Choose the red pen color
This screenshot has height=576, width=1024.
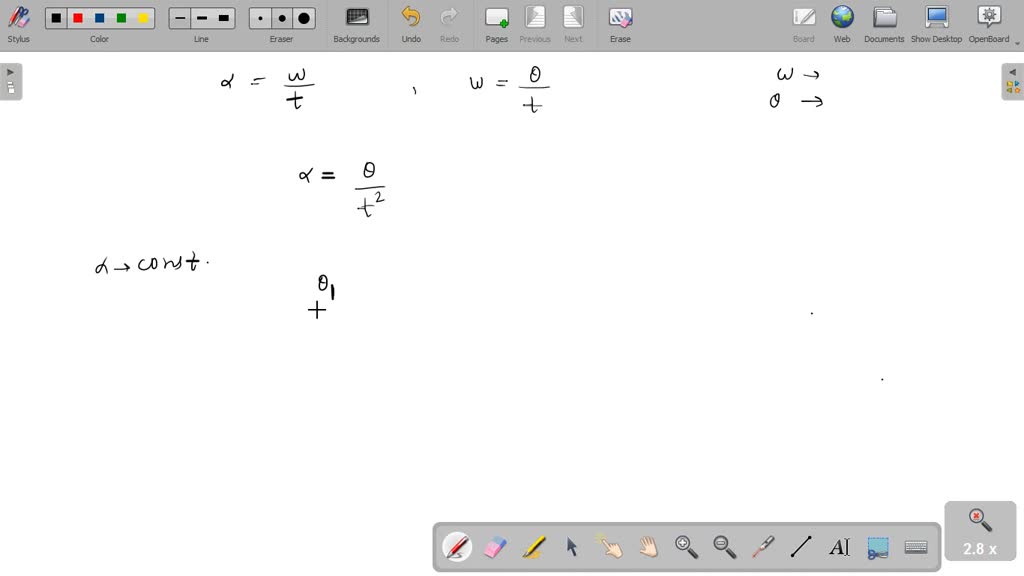[78, 18]
